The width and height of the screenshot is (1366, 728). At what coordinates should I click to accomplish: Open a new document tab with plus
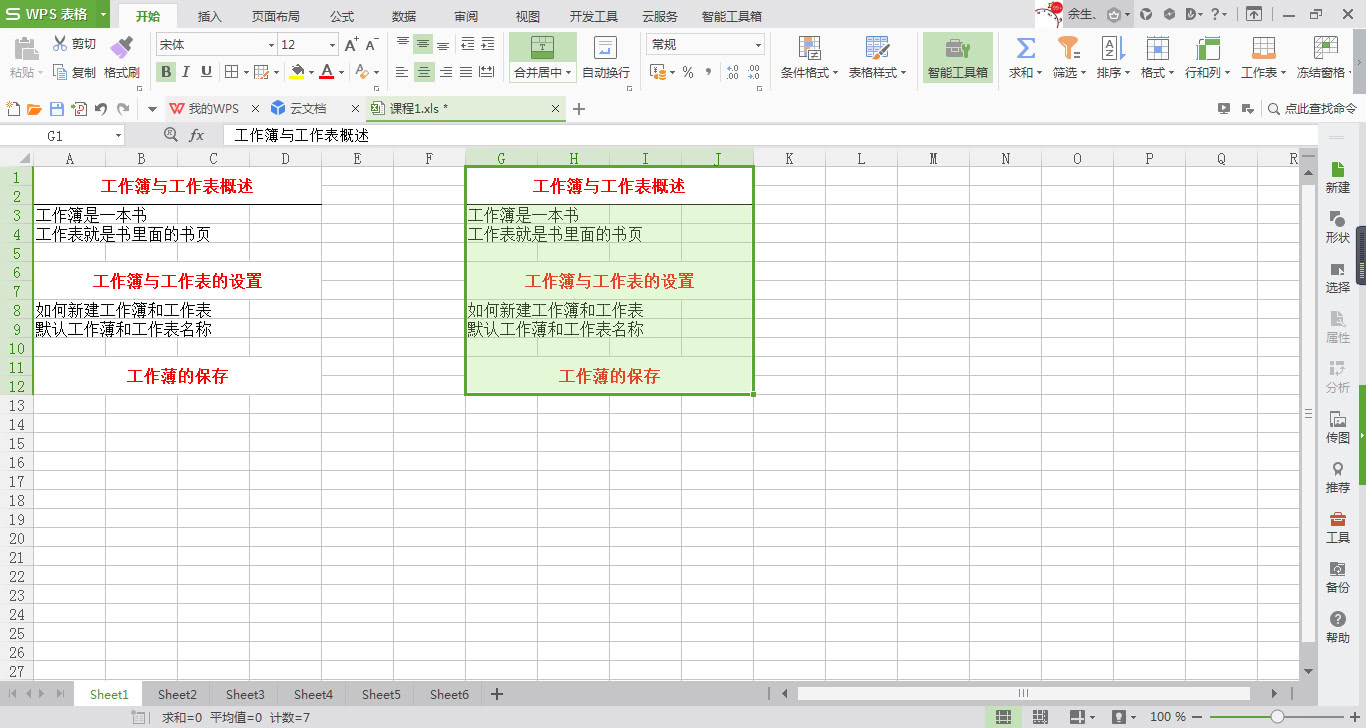578,108
